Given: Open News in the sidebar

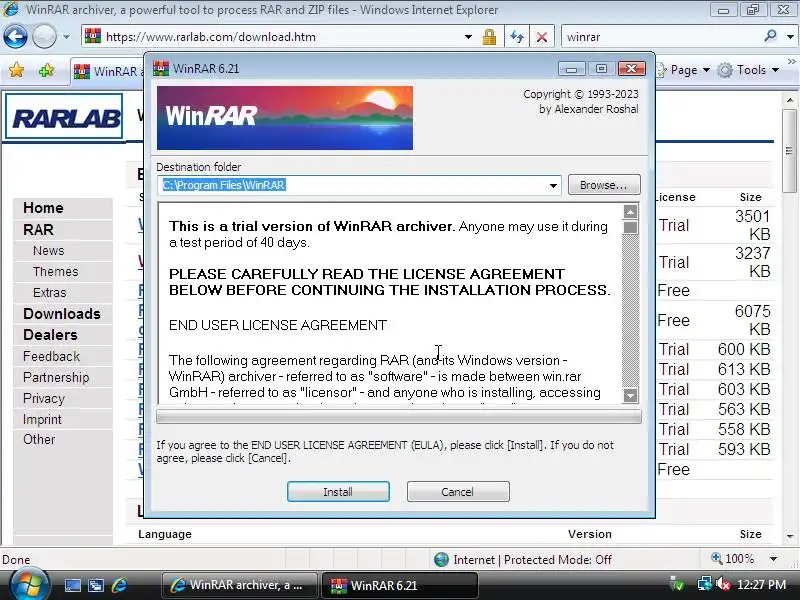Looking at the screenshot, I should (x=48, y=251).
